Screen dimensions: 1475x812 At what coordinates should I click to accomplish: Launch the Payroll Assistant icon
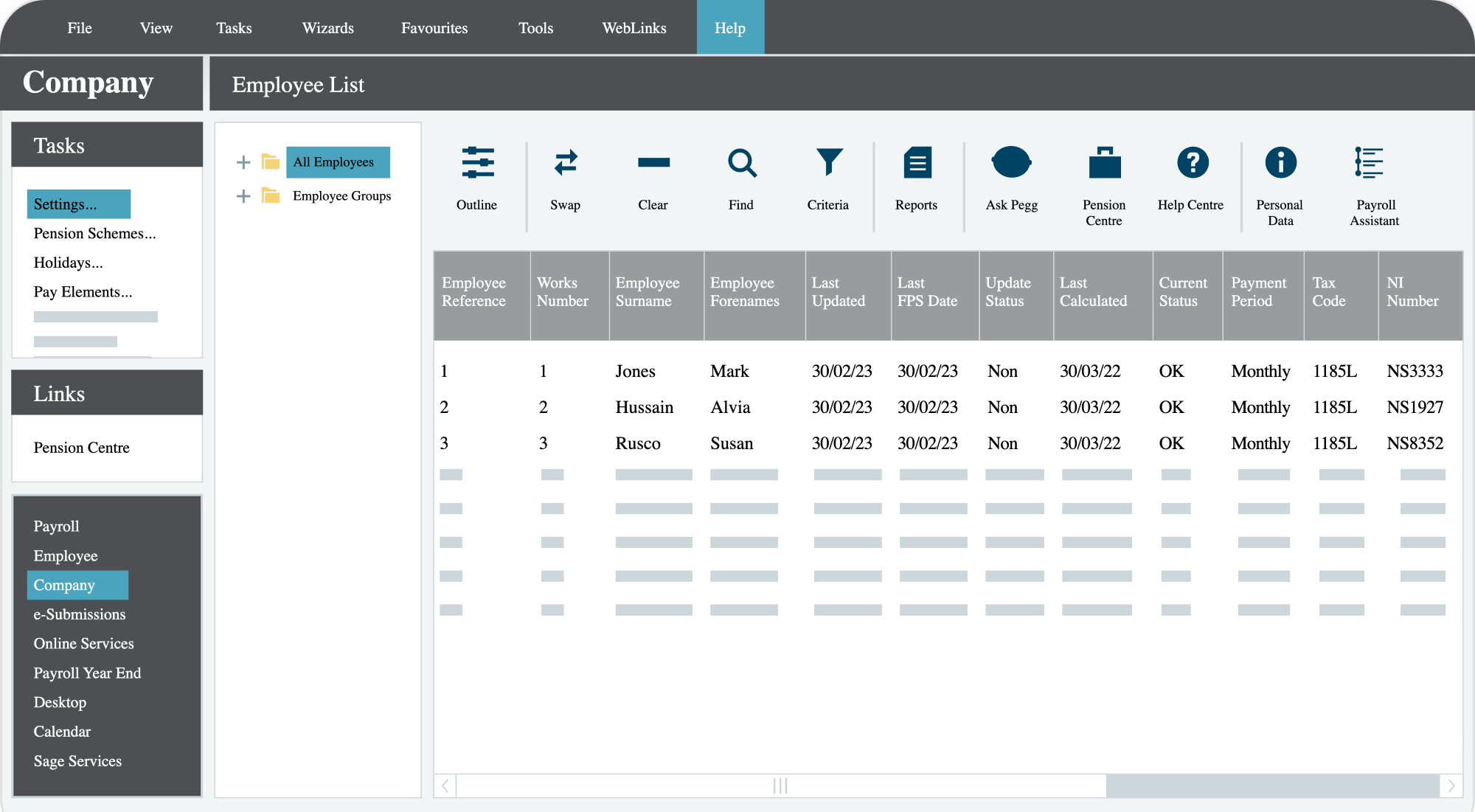(x=1369, y=162)
